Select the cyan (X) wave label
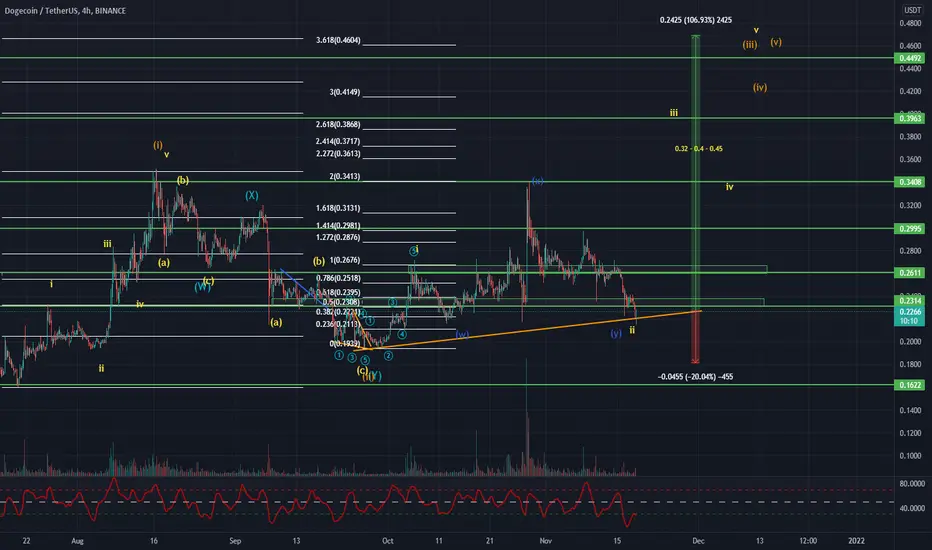Viewport: 932px width, 550px height. tap(252, 195)
